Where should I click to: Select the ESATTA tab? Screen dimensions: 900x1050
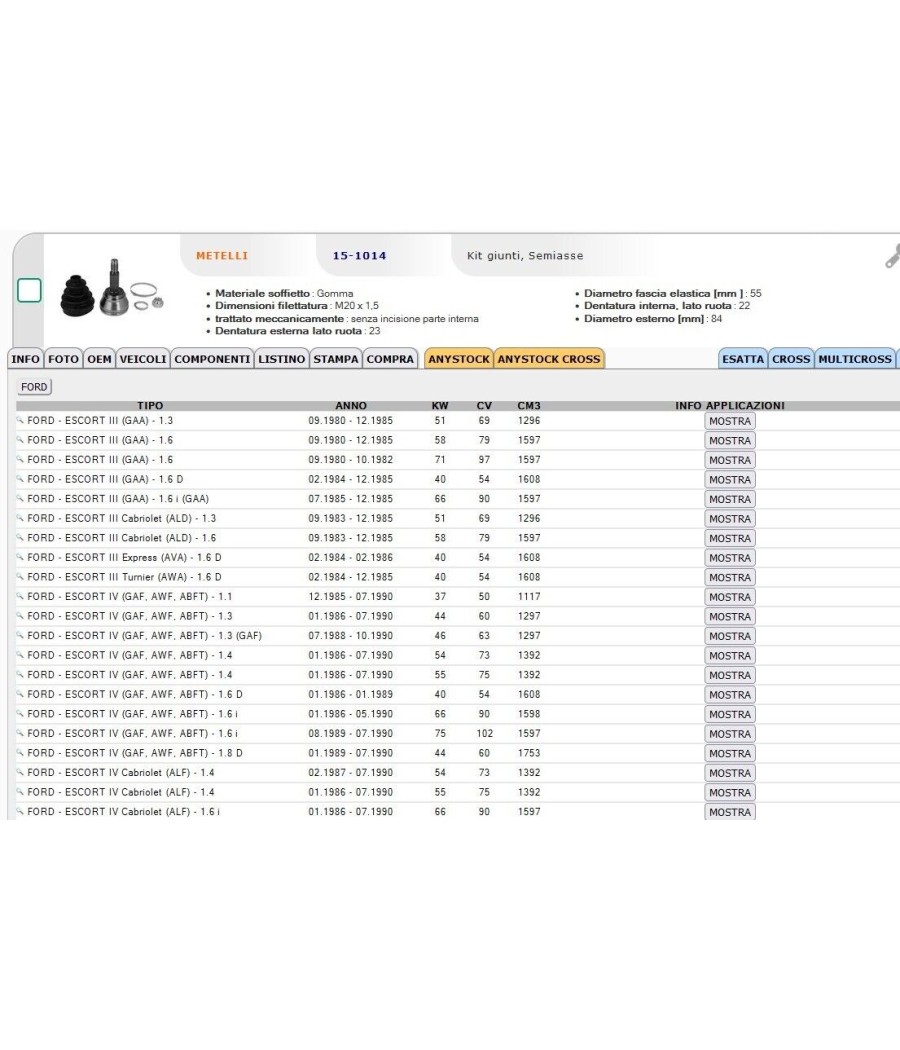(x=743, y=359)
